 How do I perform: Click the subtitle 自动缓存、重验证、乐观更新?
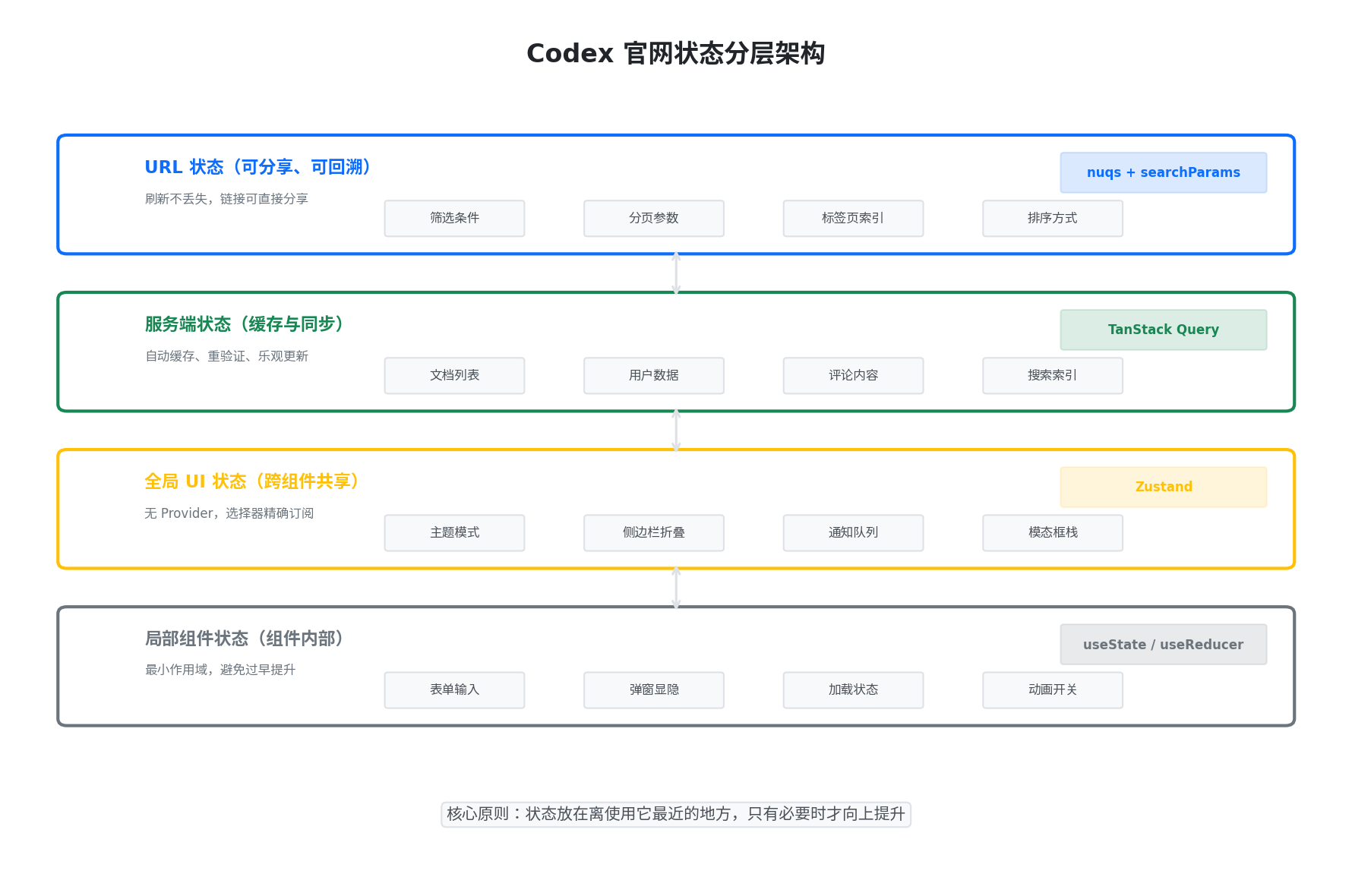click(226, 356)
